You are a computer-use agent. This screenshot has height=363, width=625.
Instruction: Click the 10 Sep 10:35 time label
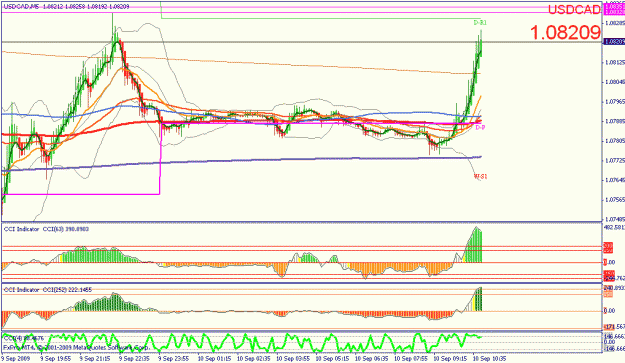coord(490,359)
